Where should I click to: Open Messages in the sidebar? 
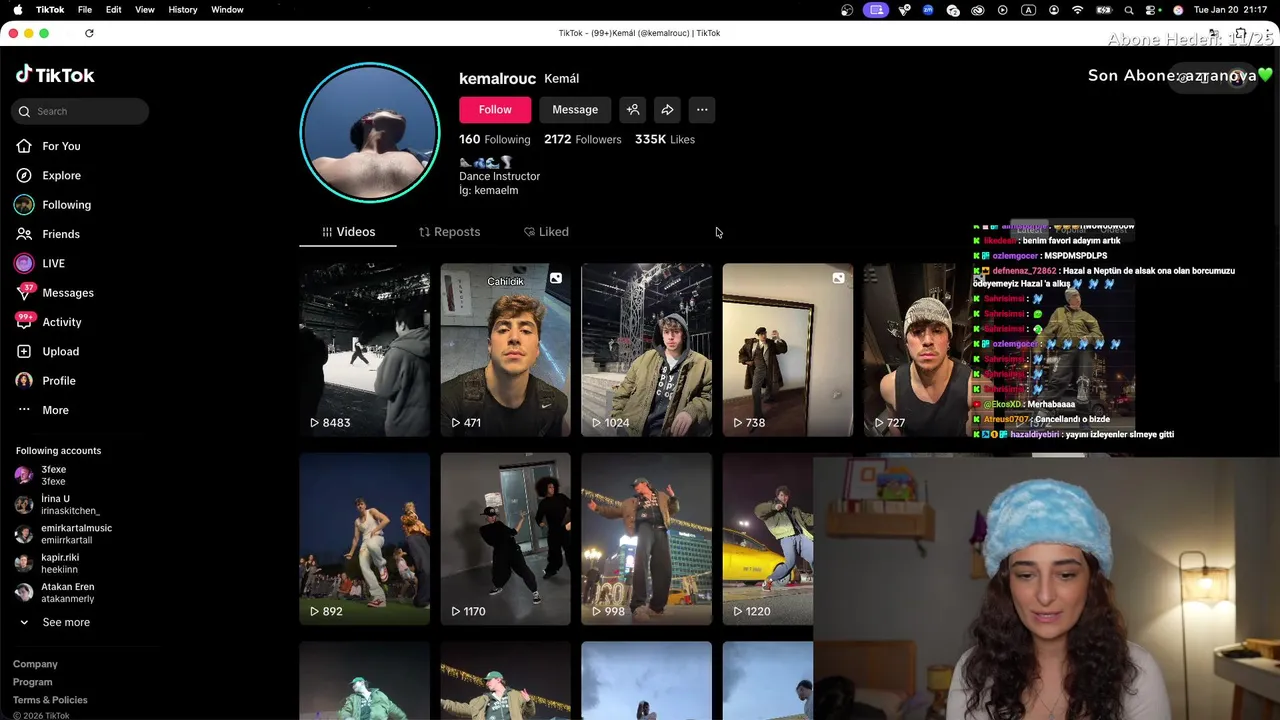[55, 292]
